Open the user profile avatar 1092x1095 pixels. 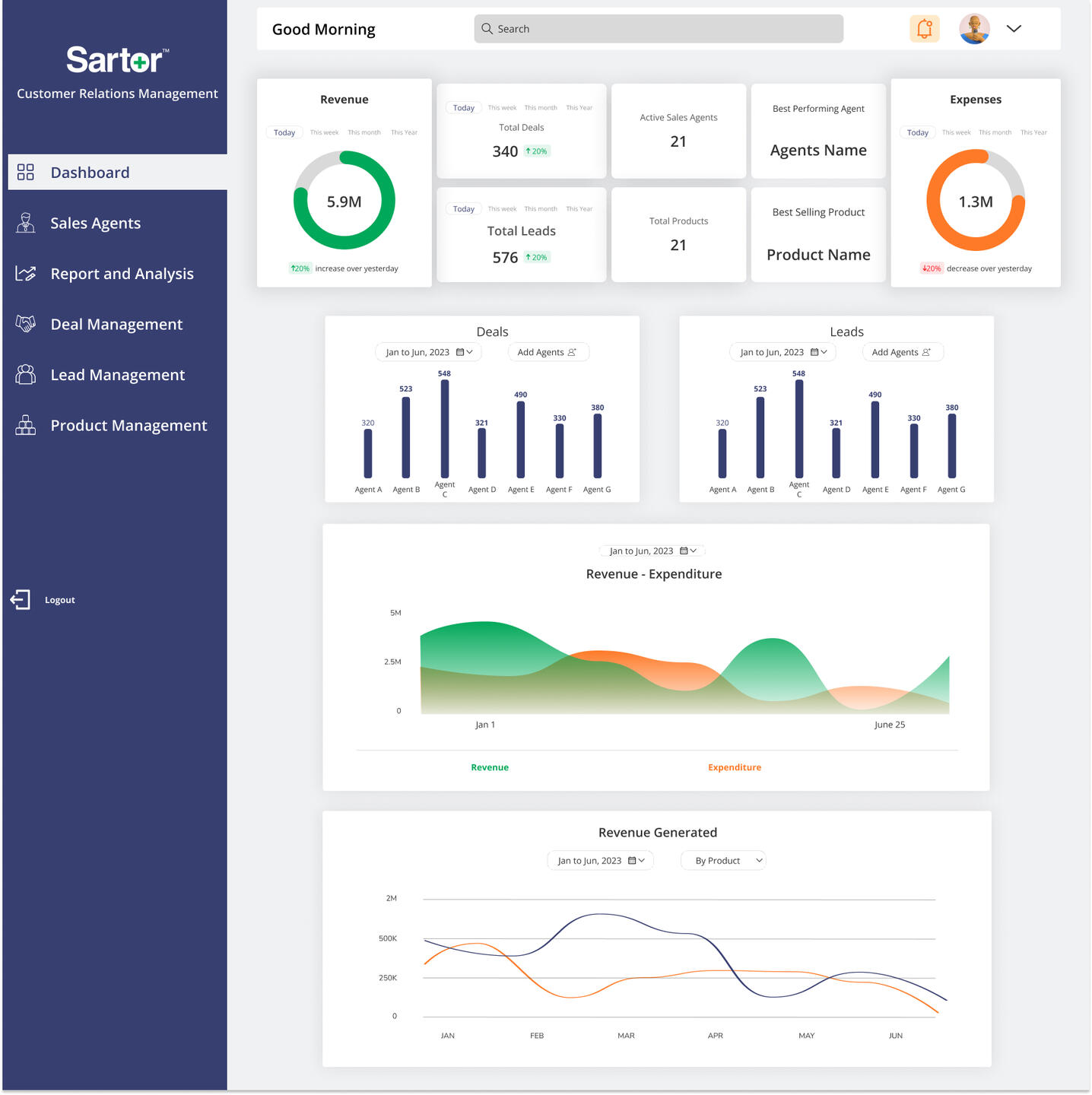973,29
